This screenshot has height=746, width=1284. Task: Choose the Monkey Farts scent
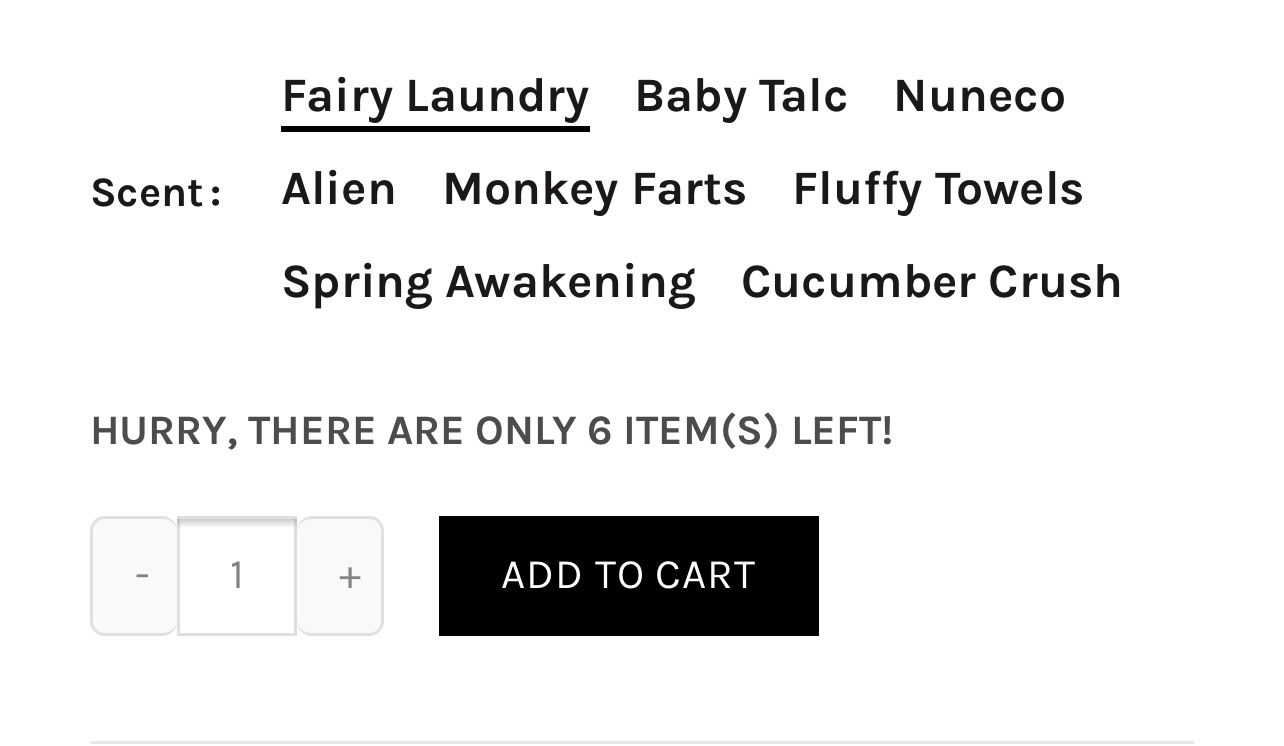tap(594, 189)
